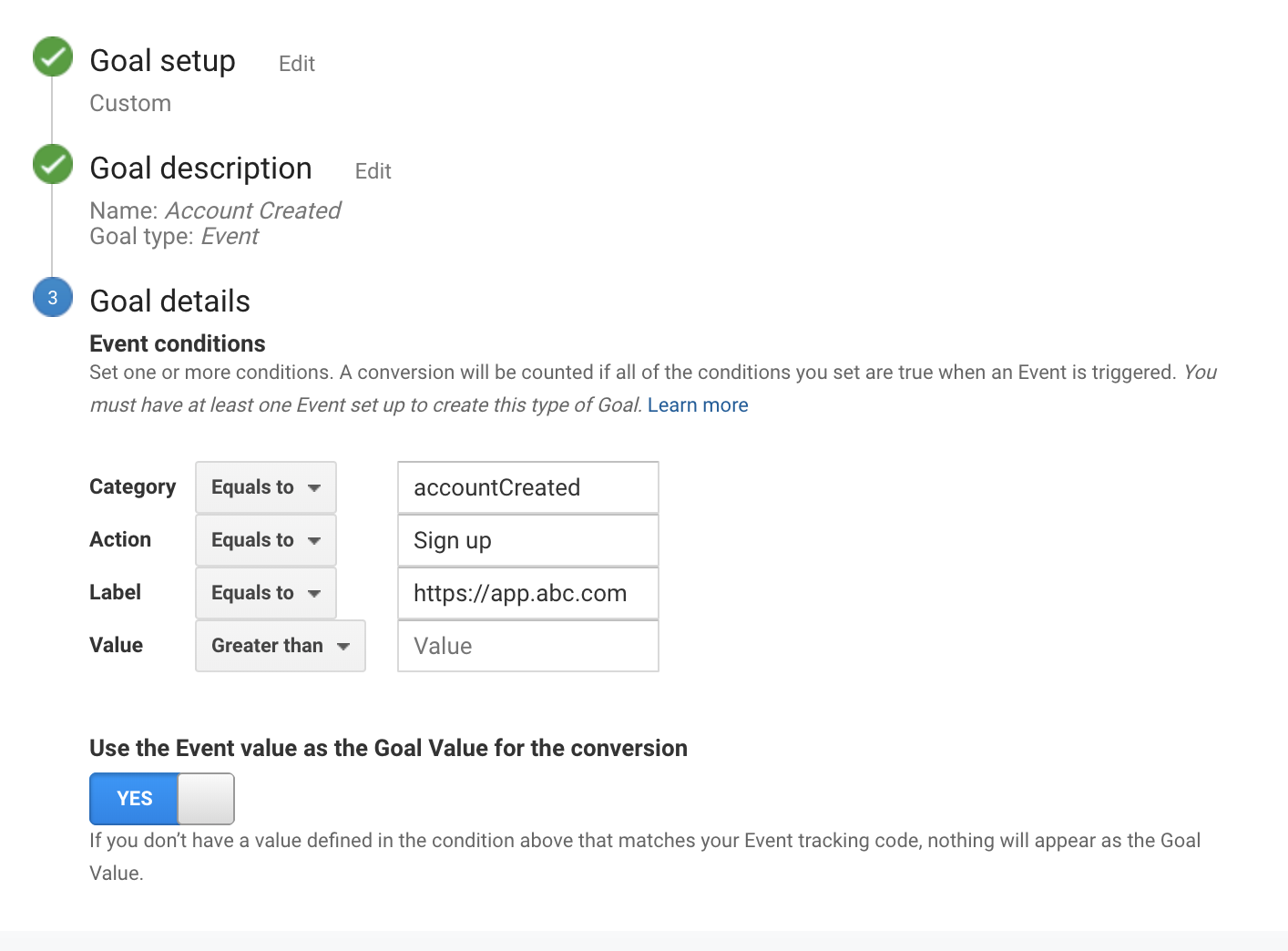The height and width of the screenshot is (951, 1288).
Task: Click the empty Value input field
Action: (527, 646)
